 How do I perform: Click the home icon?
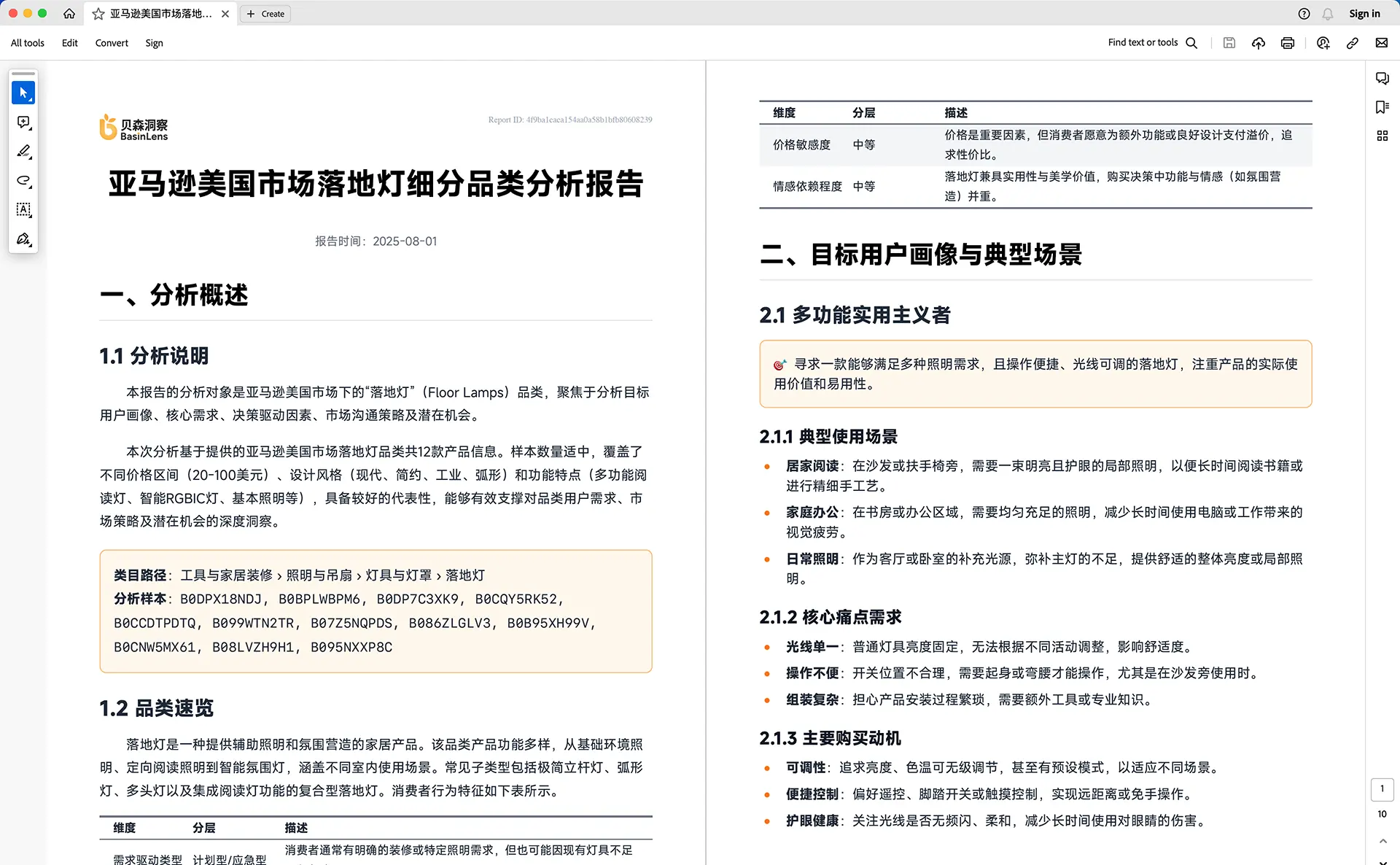(x=69, y=13)
